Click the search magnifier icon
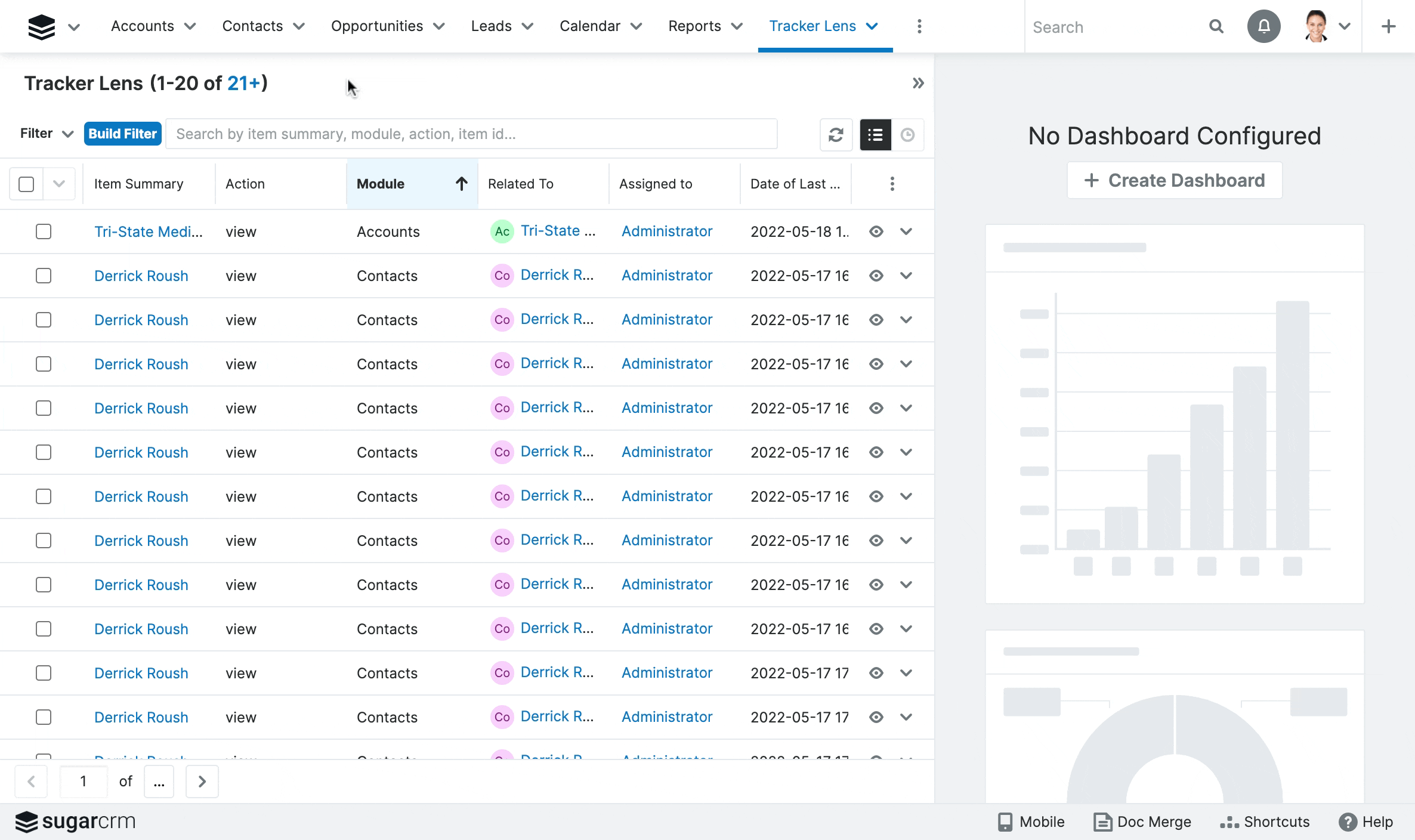Viewport: 1415px width, 840px height. click(x=1216, y=27)
